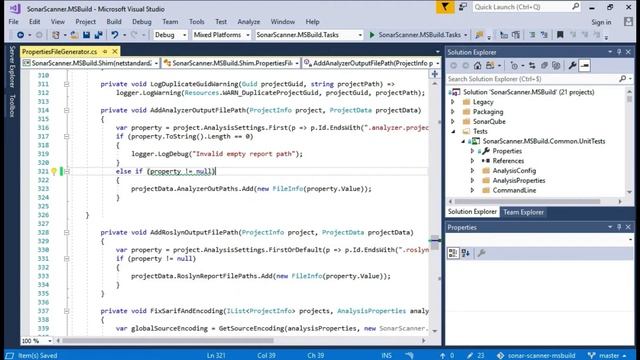The image size is (640, 360).
Task: Open the Analyze menu
Action: pyautogui.click(x=249, y=22)
